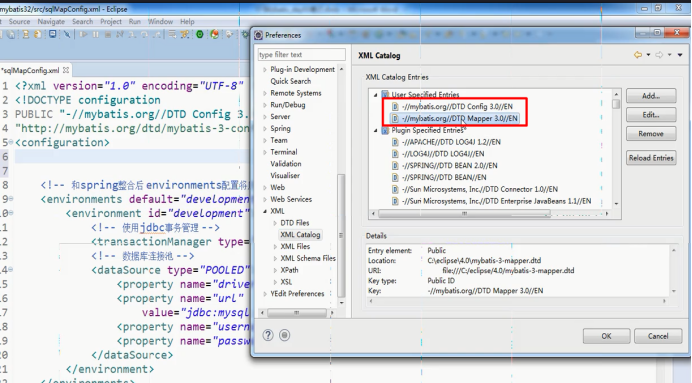Confirm preferences with OK

(x=606, y=336)
